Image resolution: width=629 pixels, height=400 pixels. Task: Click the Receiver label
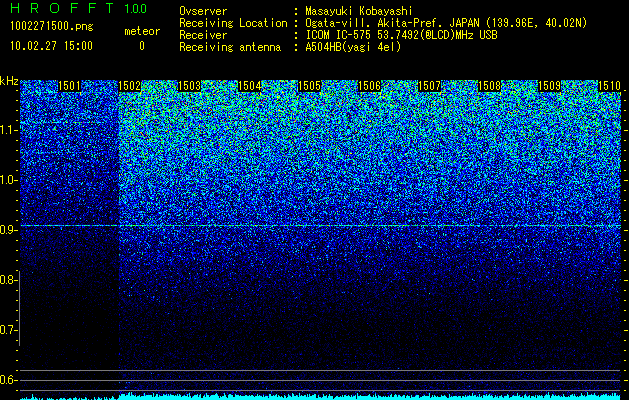(203, 35)
